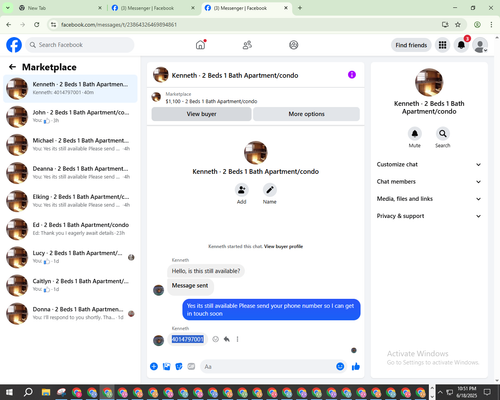
Task: Click the back arrow next to Marketplace
Action: [x=13, y=67]
